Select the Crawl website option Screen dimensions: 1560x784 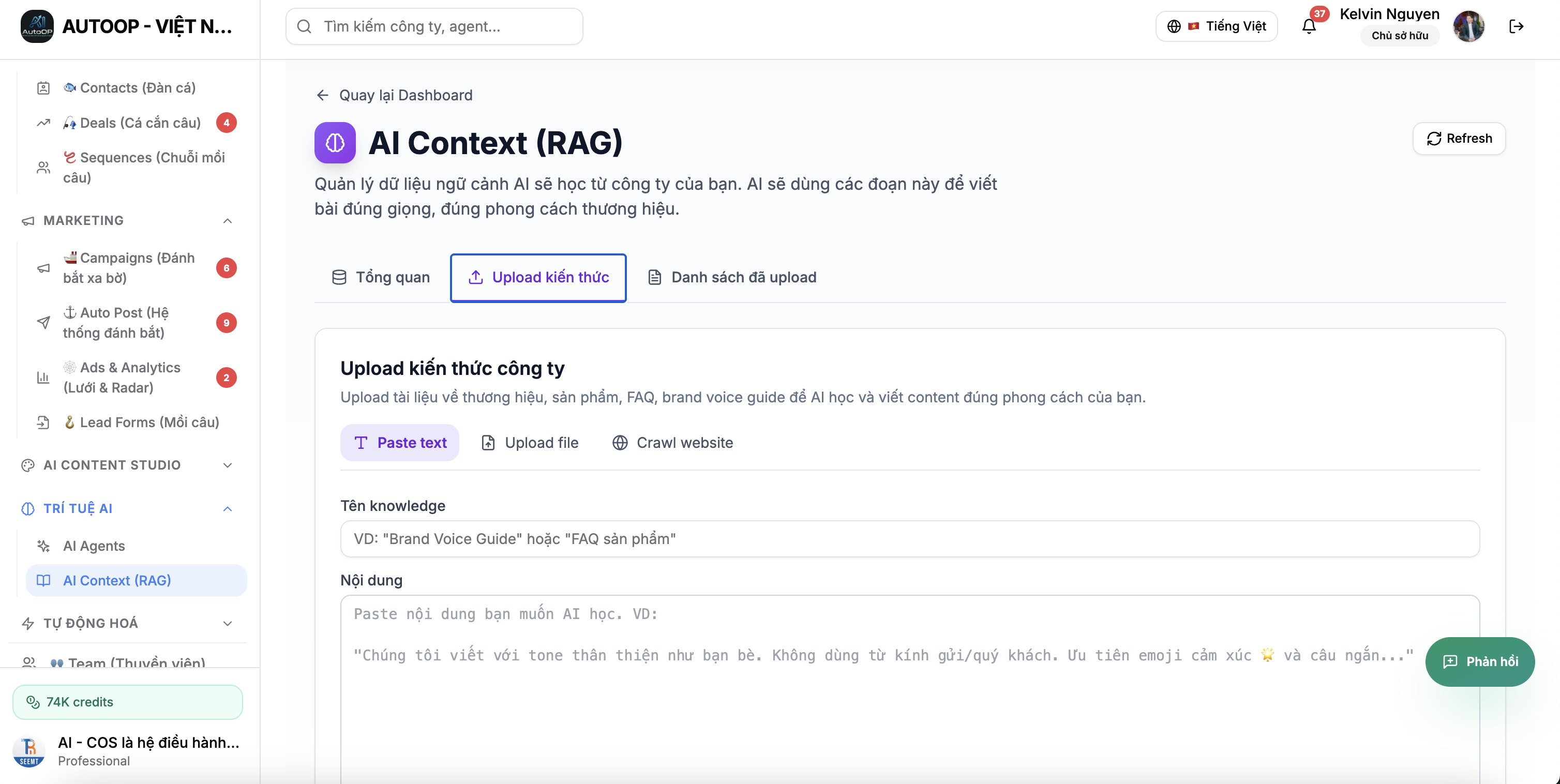coord(672,443)
